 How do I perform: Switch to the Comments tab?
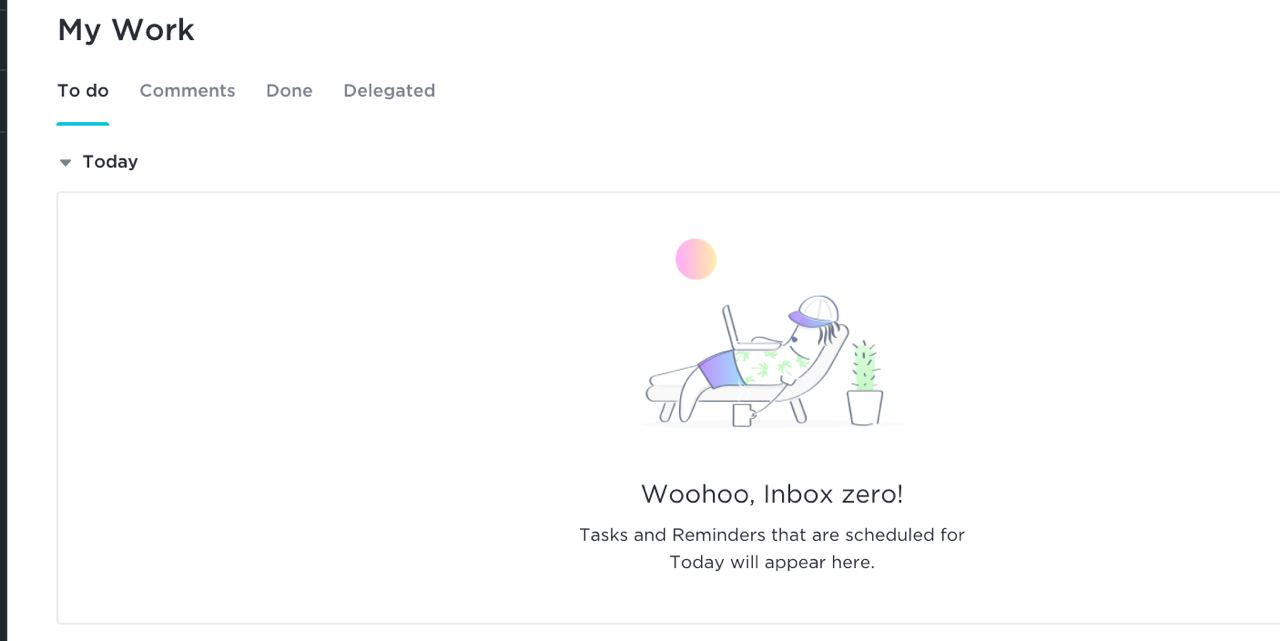click(187, 91)
